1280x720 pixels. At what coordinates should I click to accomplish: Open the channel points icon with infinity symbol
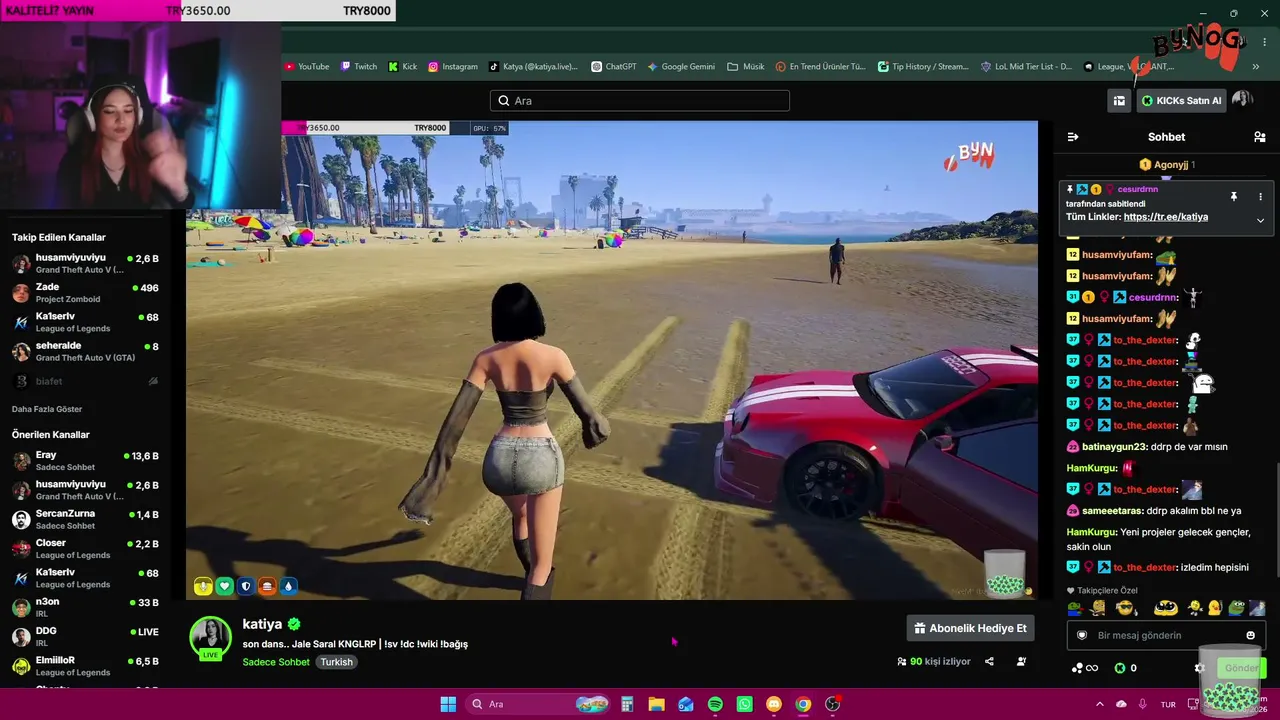pyautogui.click(x=1085, y=668)
